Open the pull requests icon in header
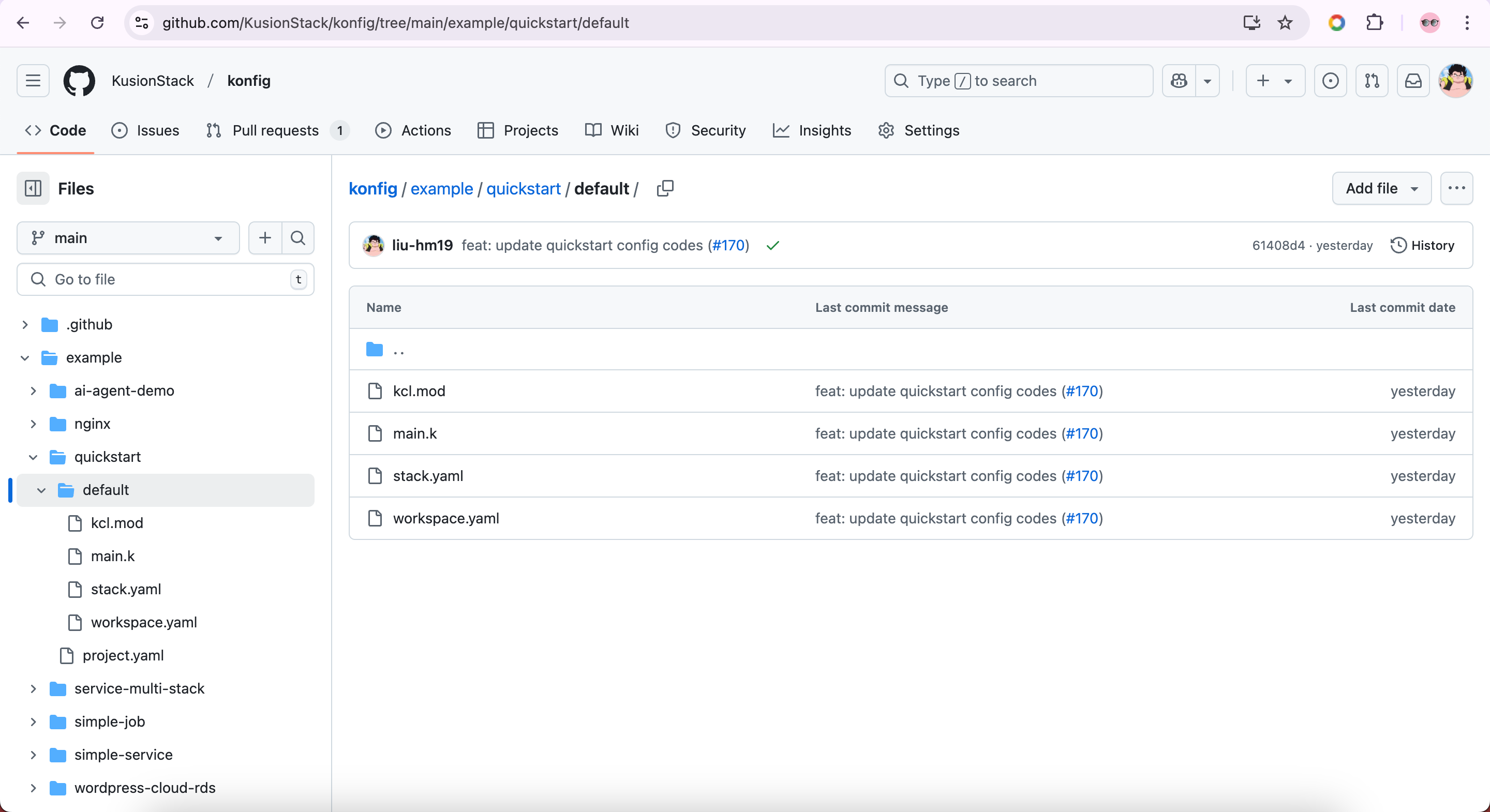 click(x=1372, y=81)
